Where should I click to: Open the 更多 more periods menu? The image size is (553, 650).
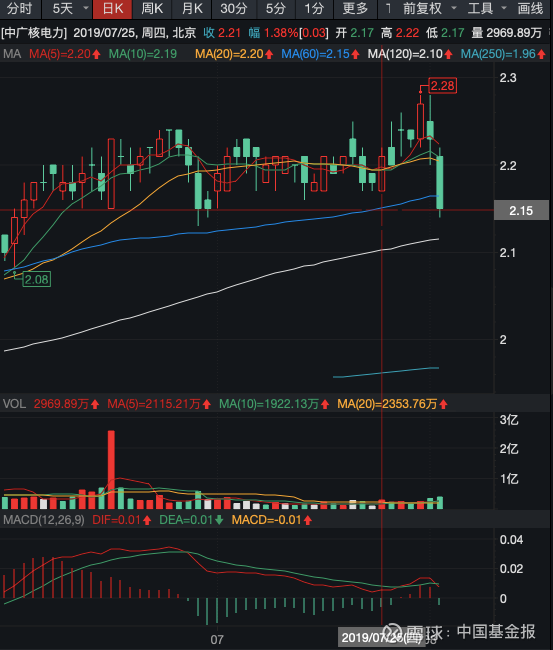tap(355, 9)
